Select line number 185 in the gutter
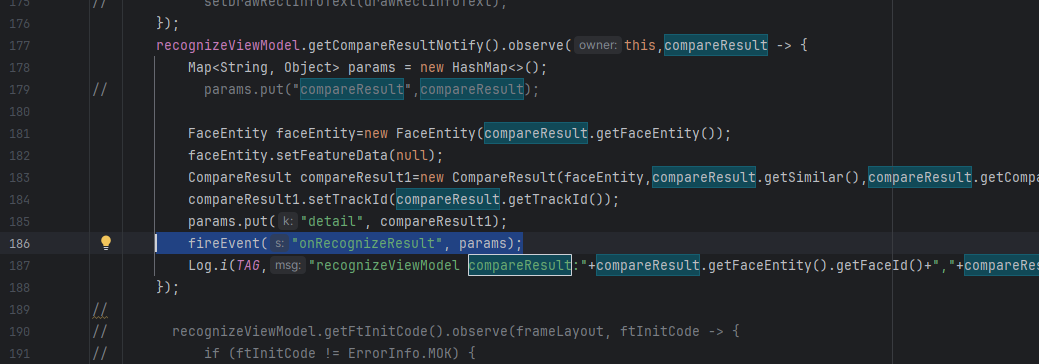Image resolution: width=1039 pixels, height=364 pixels. (x=21, y=221)
